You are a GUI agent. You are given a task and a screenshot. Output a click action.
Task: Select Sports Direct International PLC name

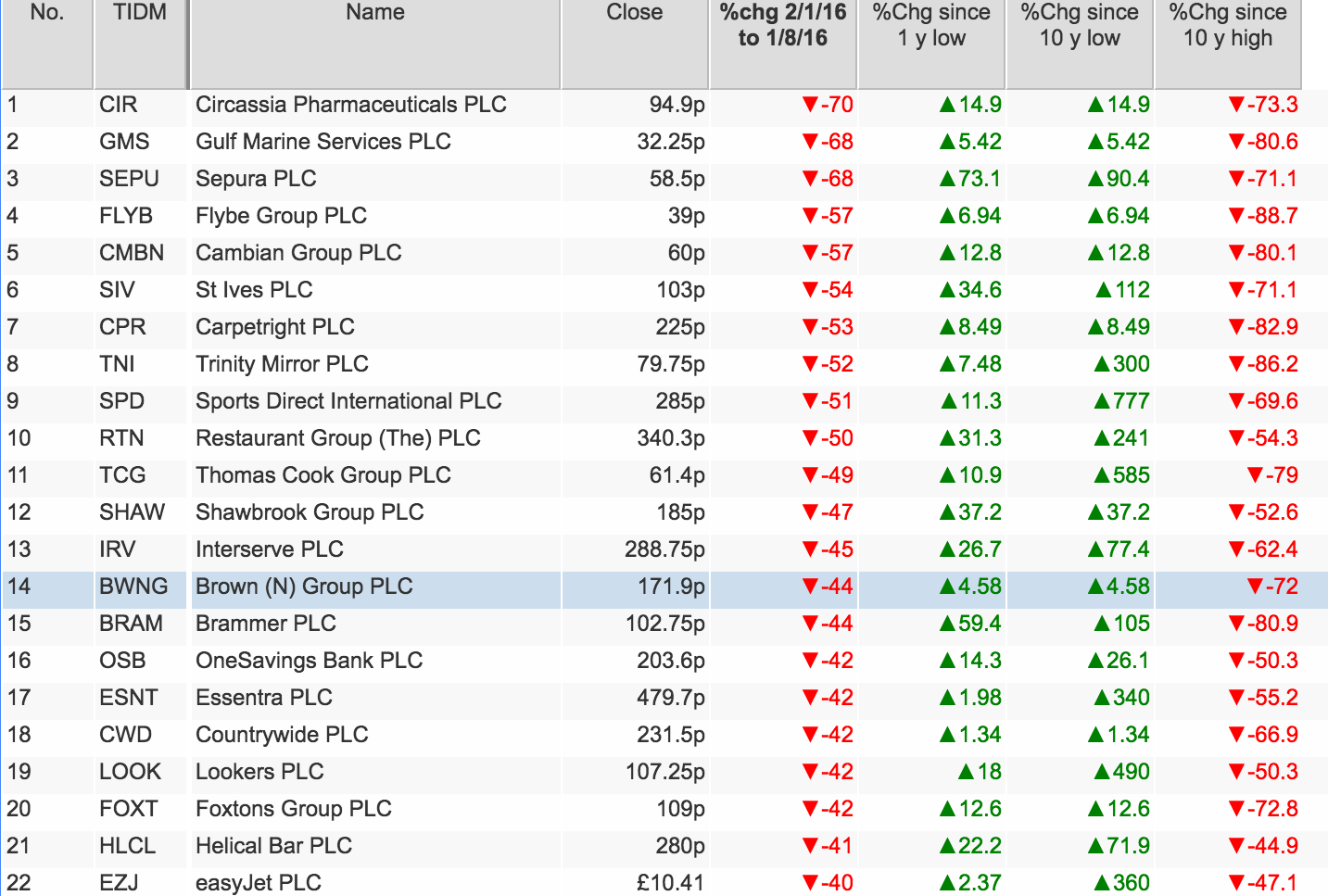tap(348, 401)
